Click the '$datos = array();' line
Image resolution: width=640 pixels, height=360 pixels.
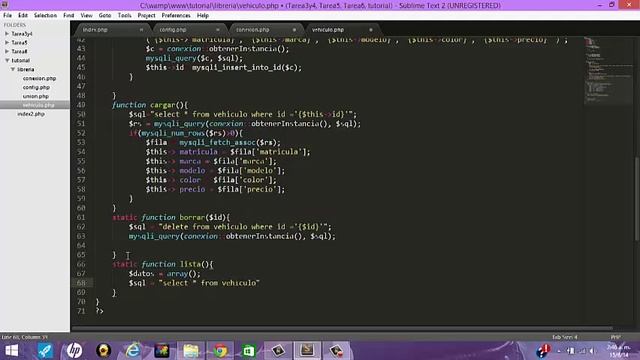pos(164,274)
